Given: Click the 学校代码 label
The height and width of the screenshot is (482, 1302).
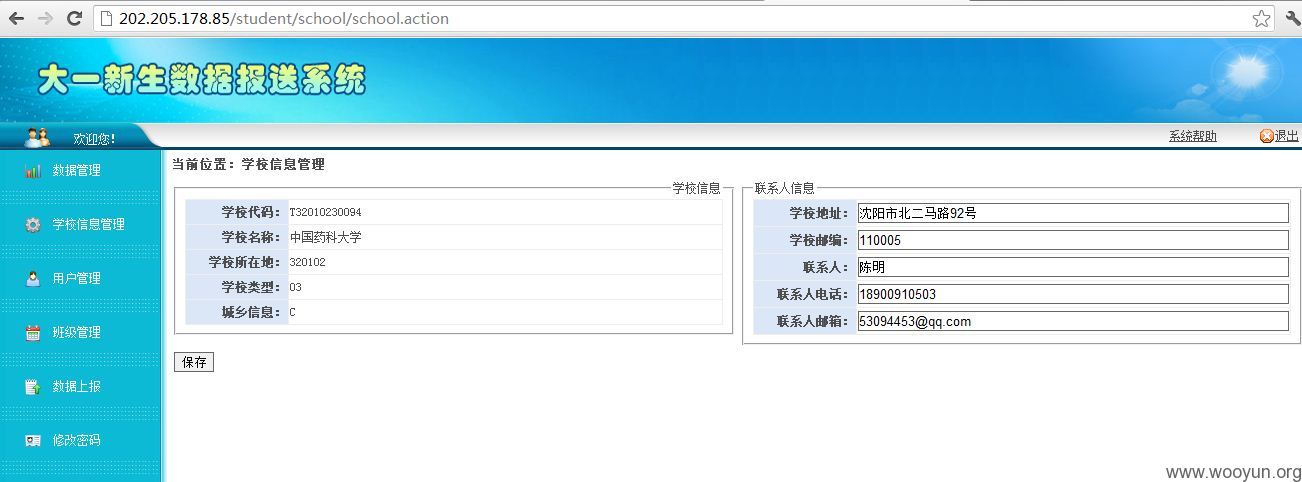Looking at the screenshot, I should tap(251, 212).
